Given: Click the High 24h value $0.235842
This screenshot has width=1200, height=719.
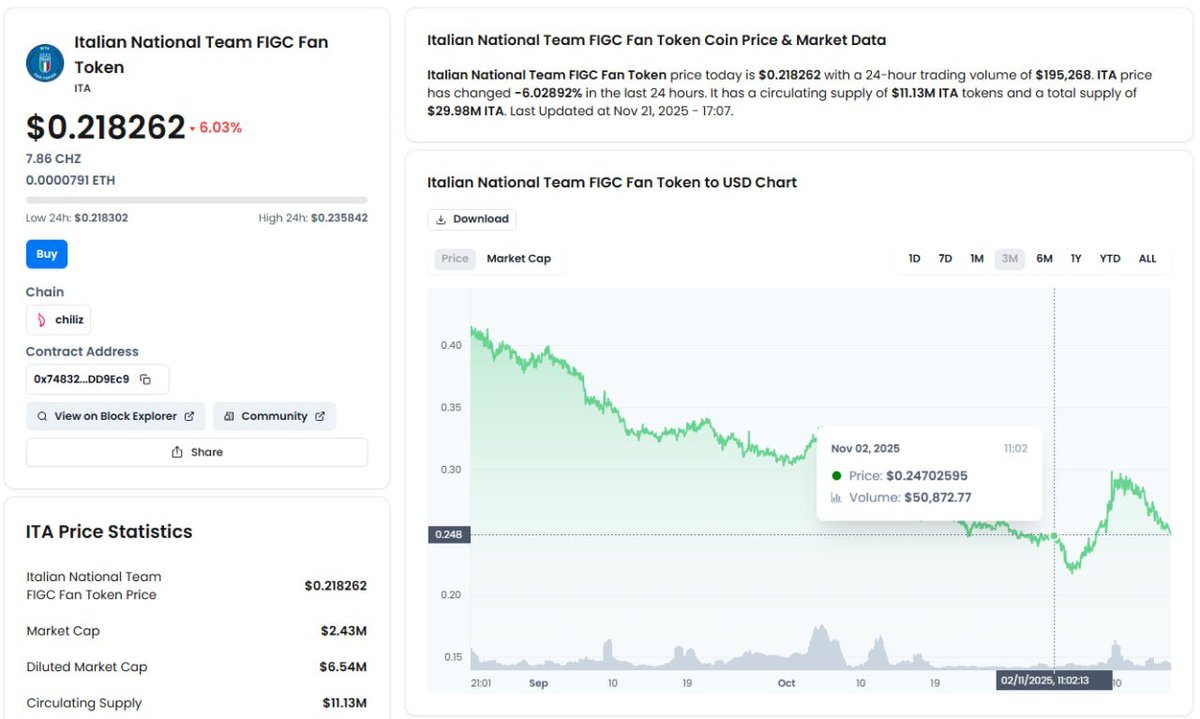Looking at the screenshot, I should click(339, 217).
